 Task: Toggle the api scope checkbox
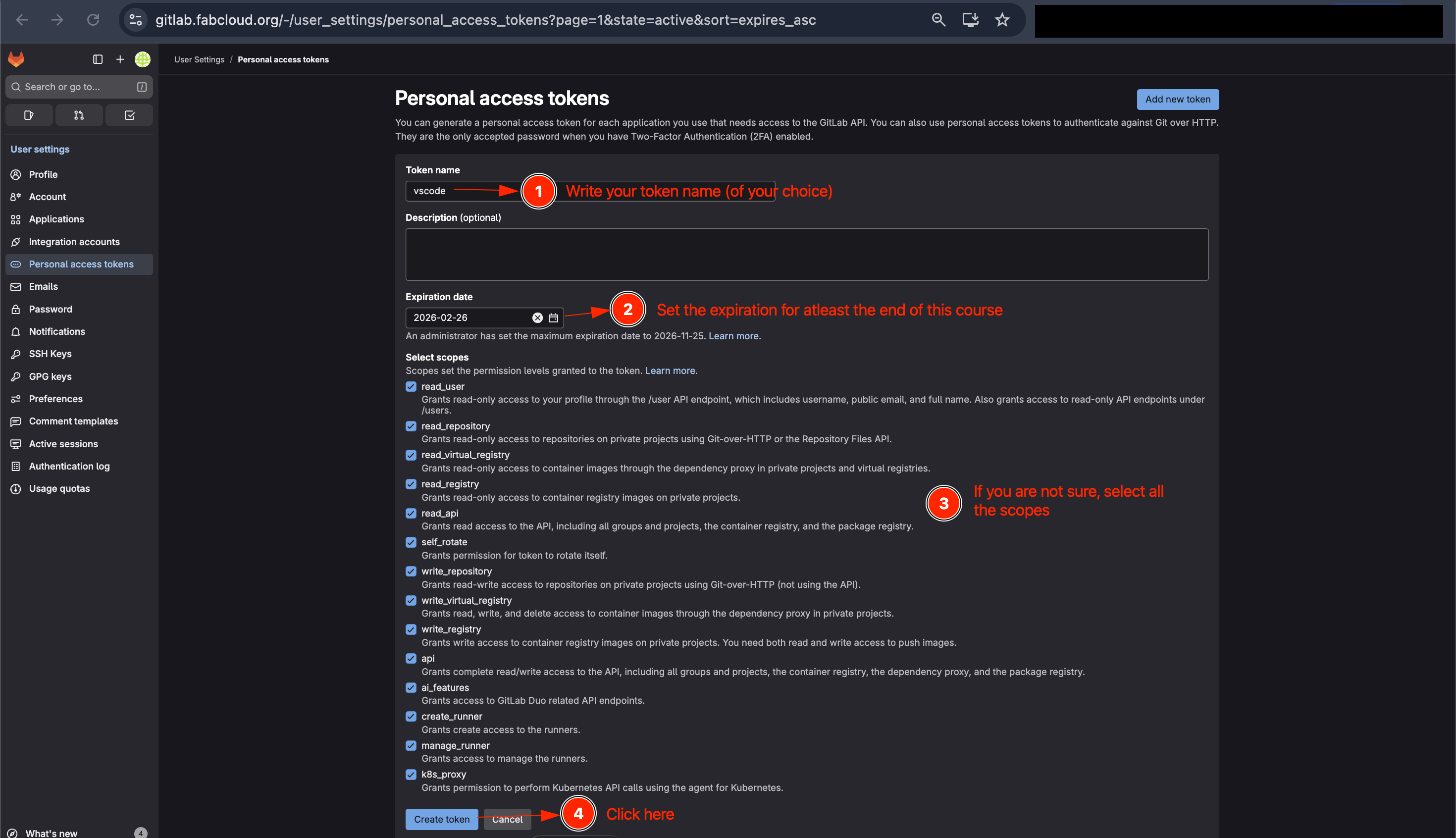pos(411,658)
